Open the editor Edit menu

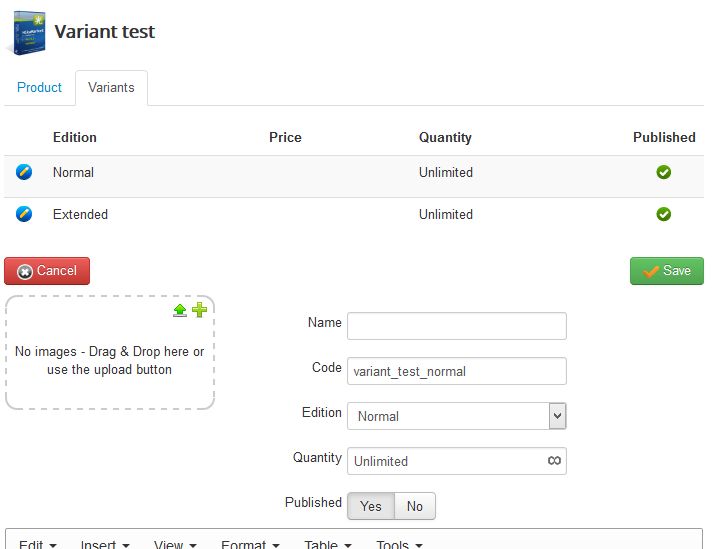tap(38, 544)
